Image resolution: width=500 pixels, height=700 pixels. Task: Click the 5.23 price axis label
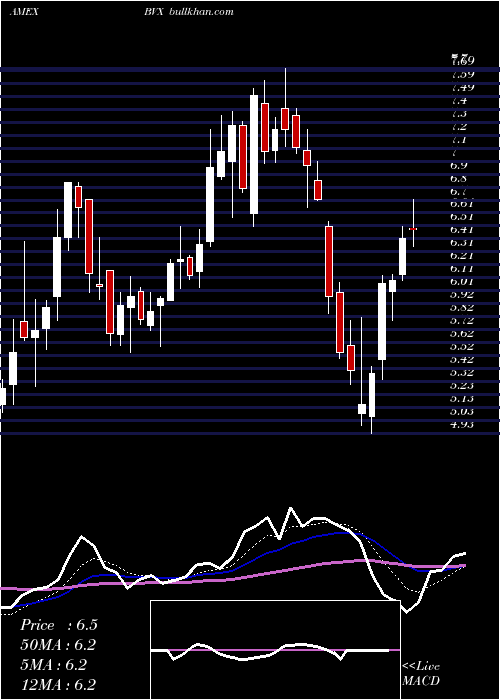463,385
